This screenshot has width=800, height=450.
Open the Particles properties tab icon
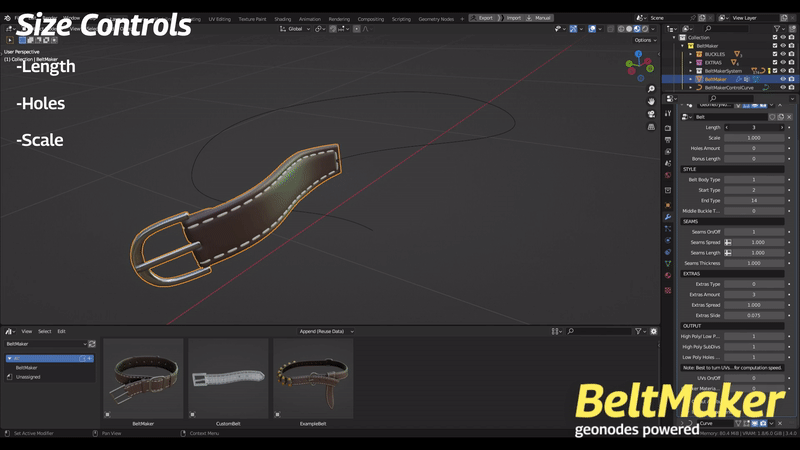click(668, 229)
